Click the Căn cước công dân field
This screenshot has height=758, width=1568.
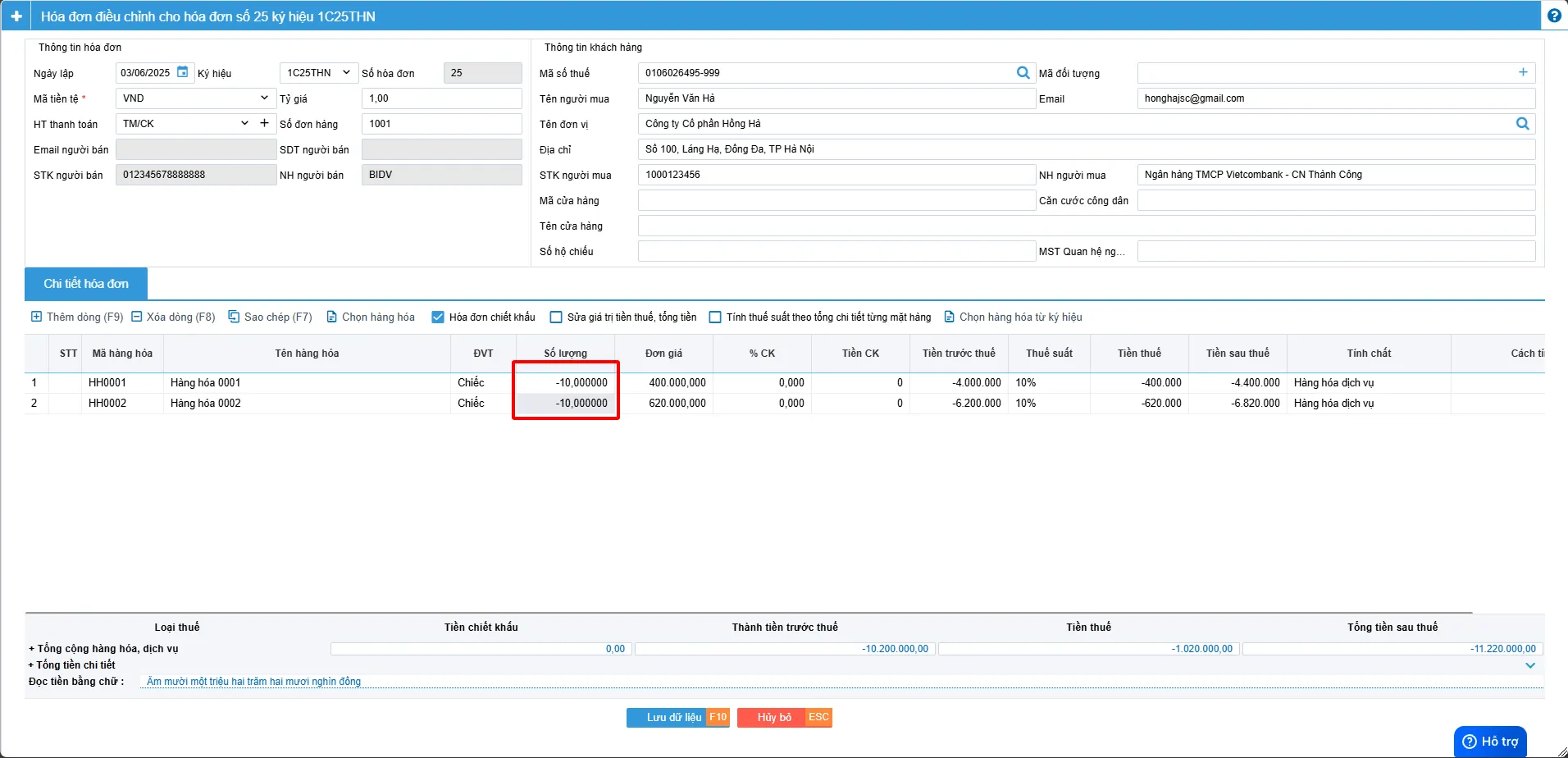[x=1336, y=200]
